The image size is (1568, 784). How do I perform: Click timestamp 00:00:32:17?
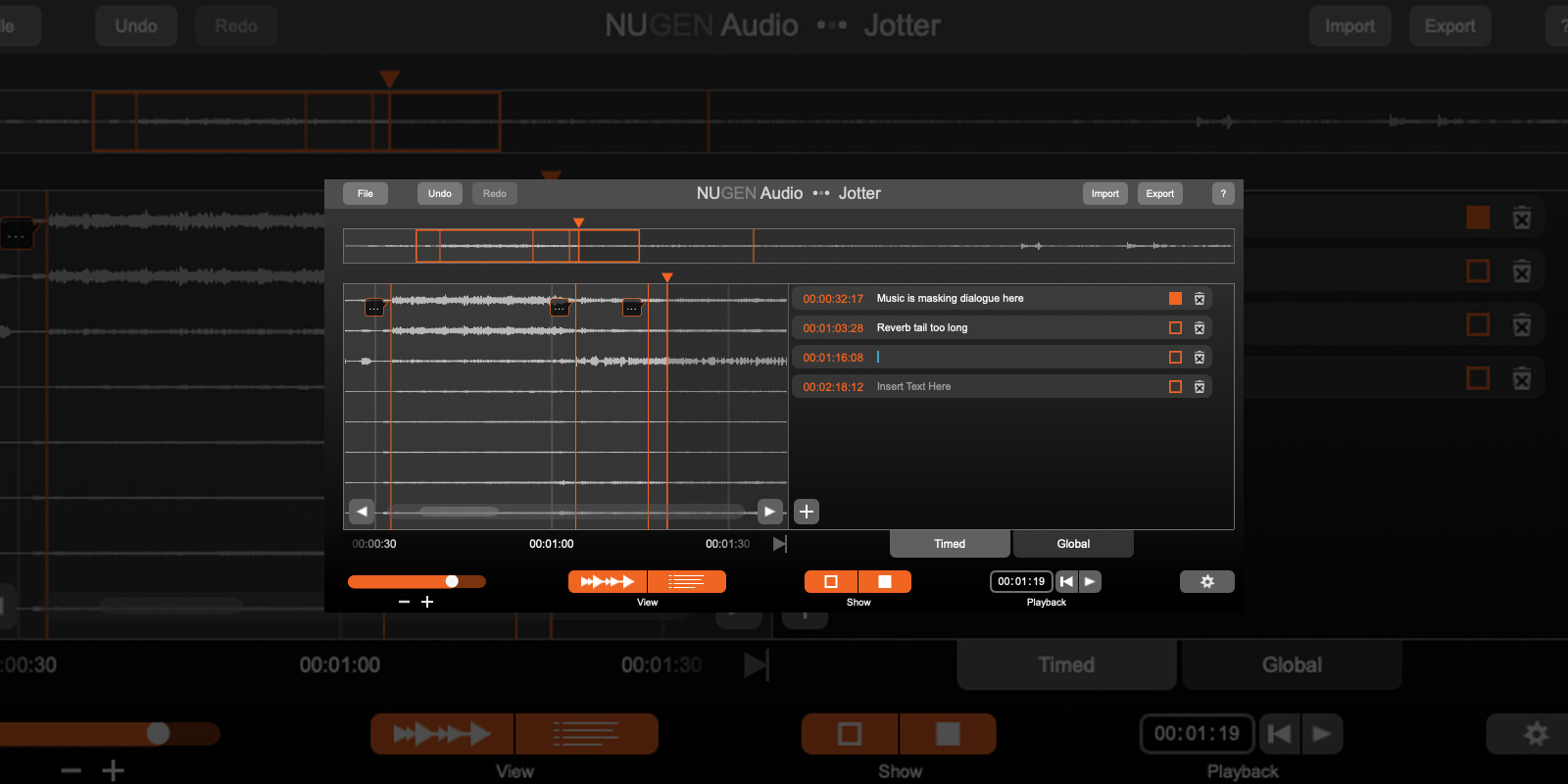pyautogui.click(x=833, y=299)
